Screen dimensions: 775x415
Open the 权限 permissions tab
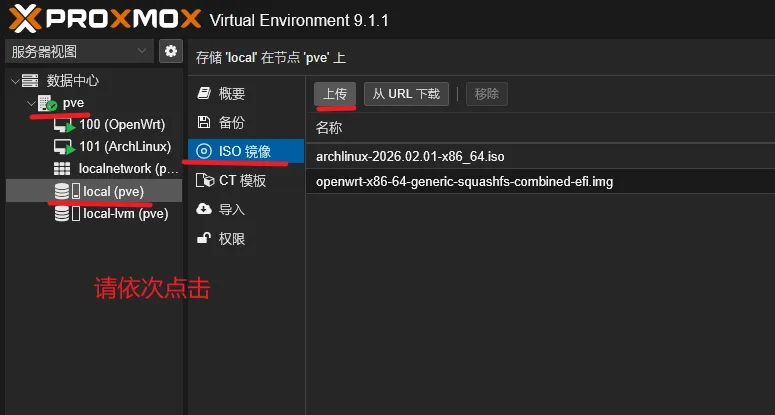click(231, 239)
